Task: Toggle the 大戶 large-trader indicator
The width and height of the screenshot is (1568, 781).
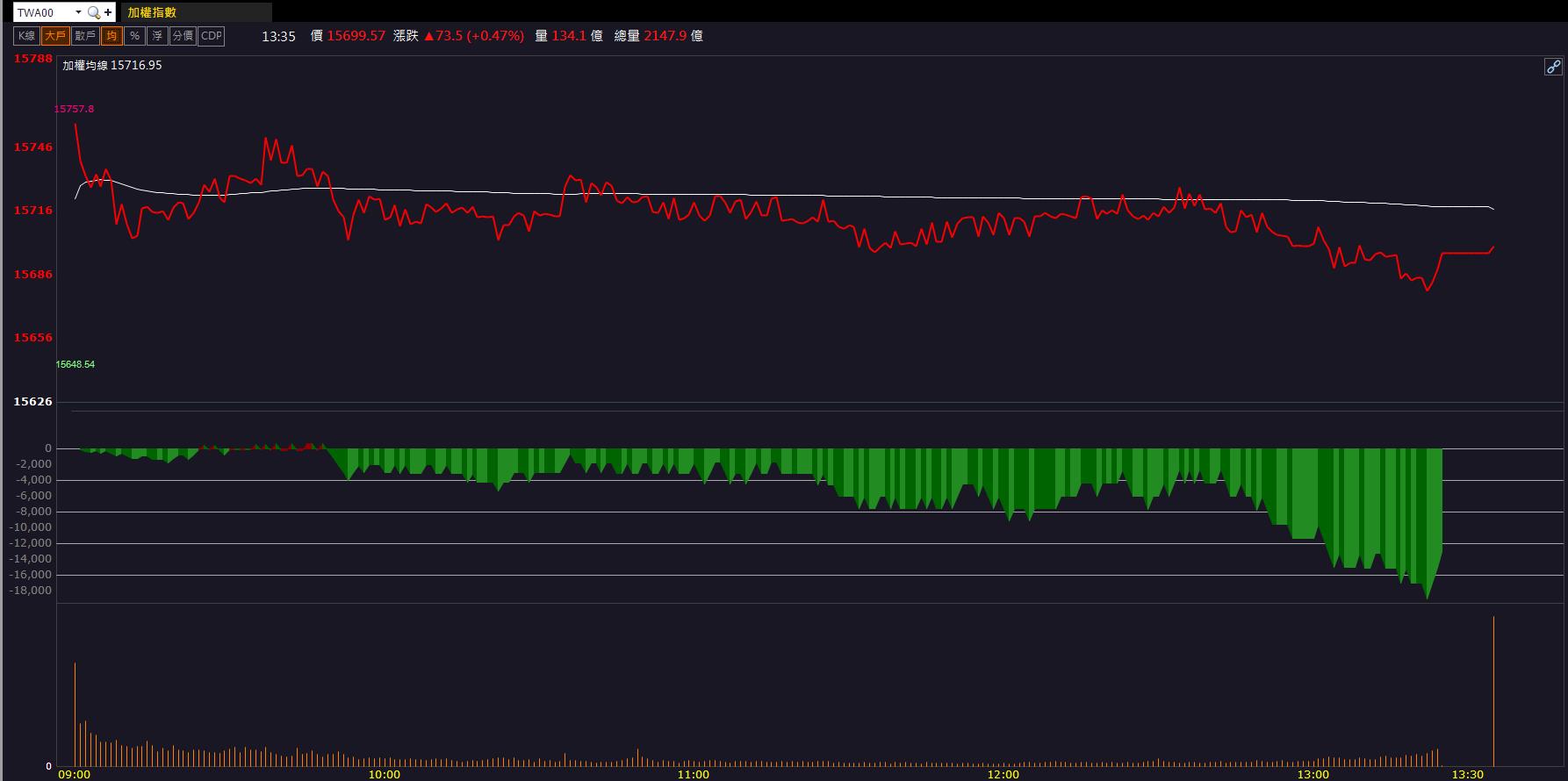Action: coord(55,36)
